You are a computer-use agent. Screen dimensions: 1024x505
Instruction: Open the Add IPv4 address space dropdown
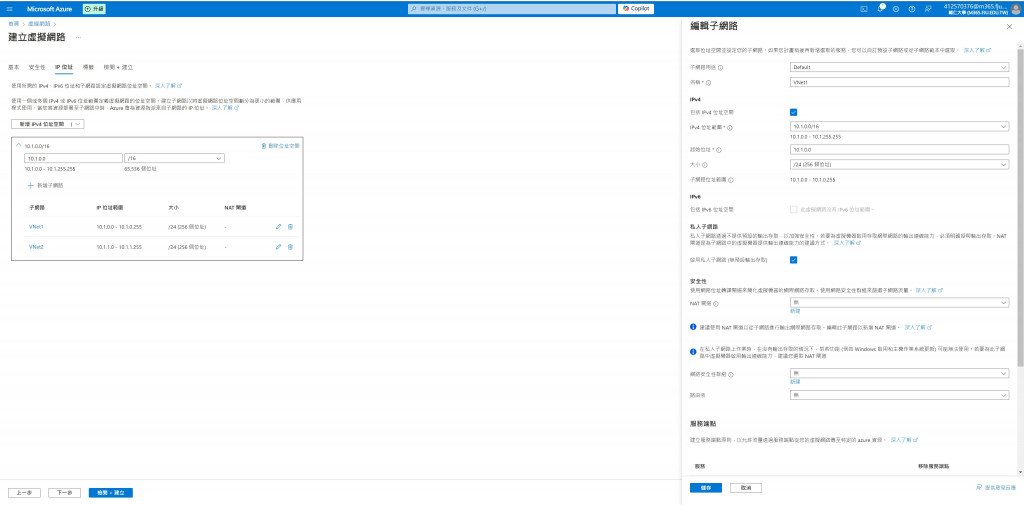coord(48,123)
